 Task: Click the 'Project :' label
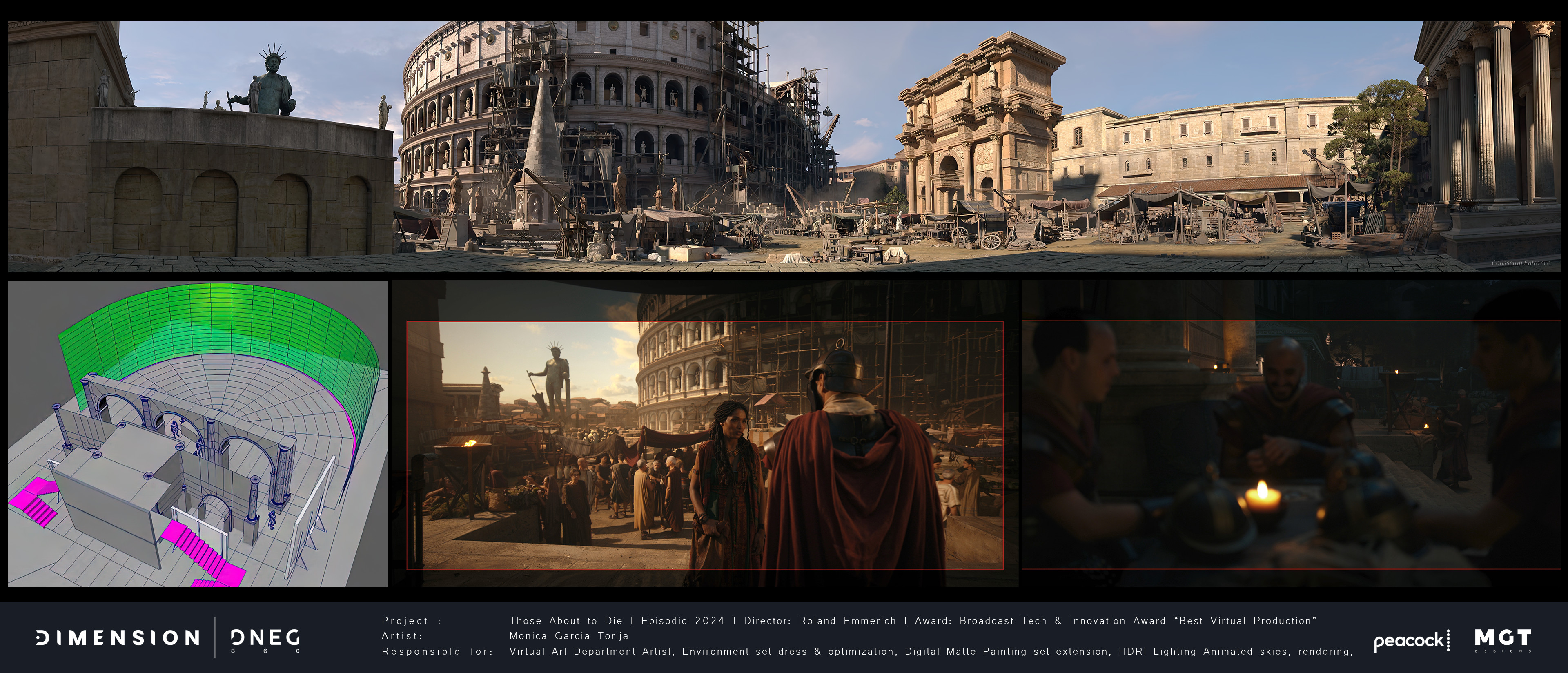pos(412,621)
